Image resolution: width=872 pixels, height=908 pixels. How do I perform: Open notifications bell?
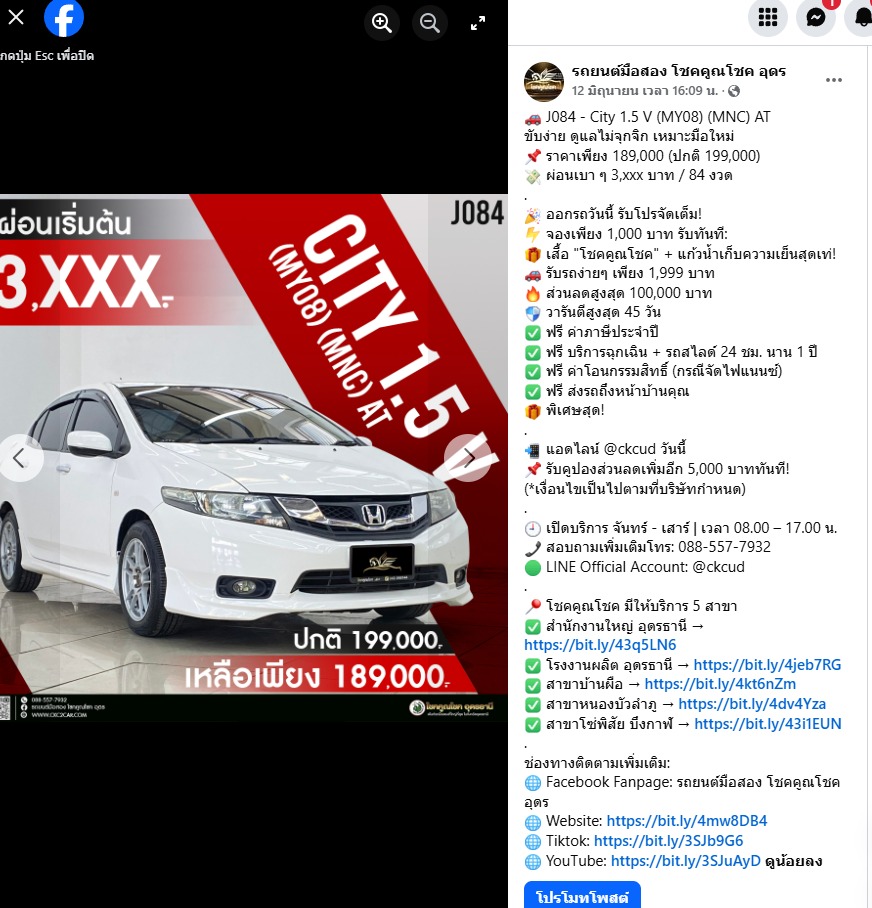860,17
